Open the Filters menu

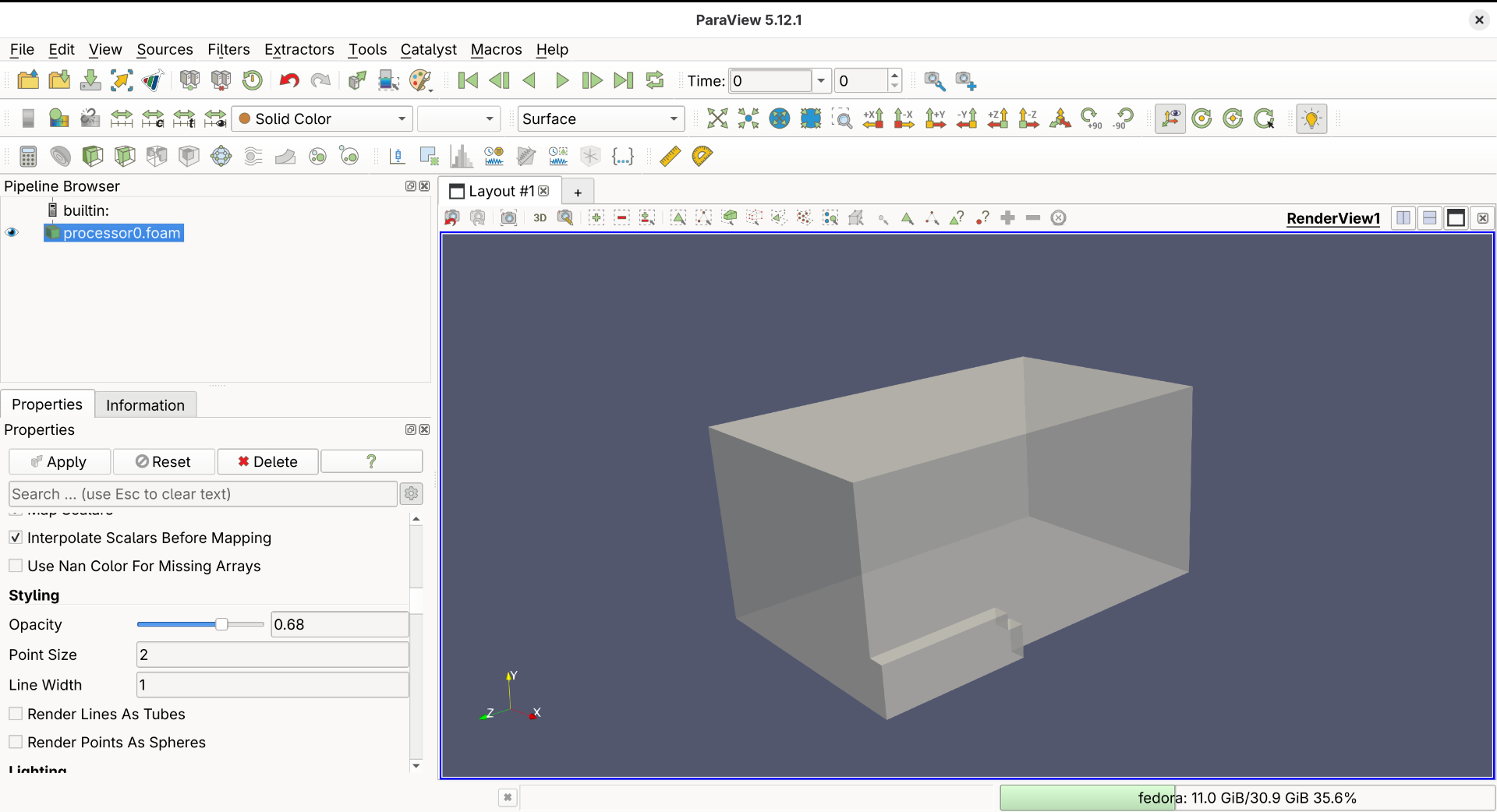228,49
